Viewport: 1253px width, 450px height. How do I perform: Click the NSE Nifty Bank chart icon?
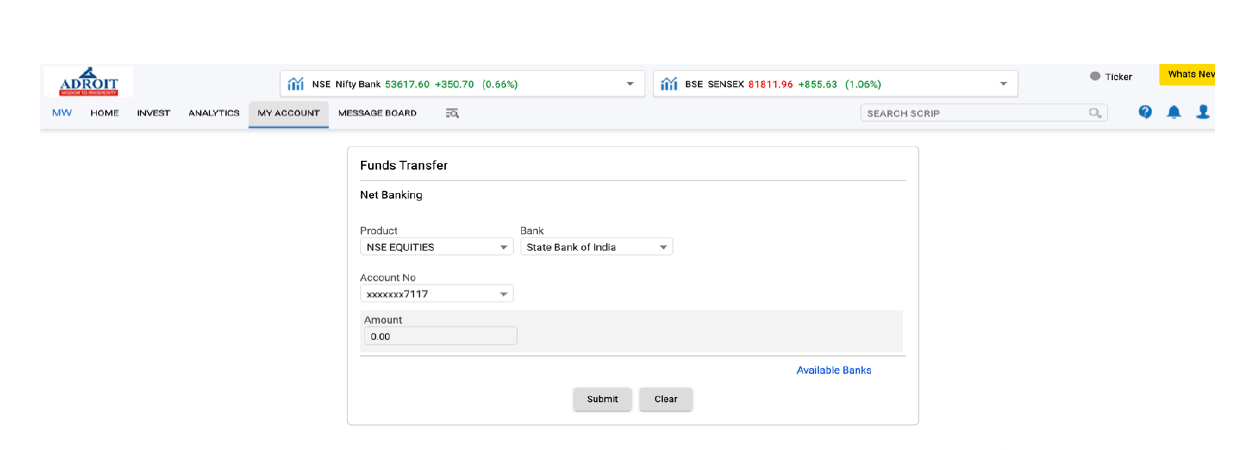coord(295,84)
